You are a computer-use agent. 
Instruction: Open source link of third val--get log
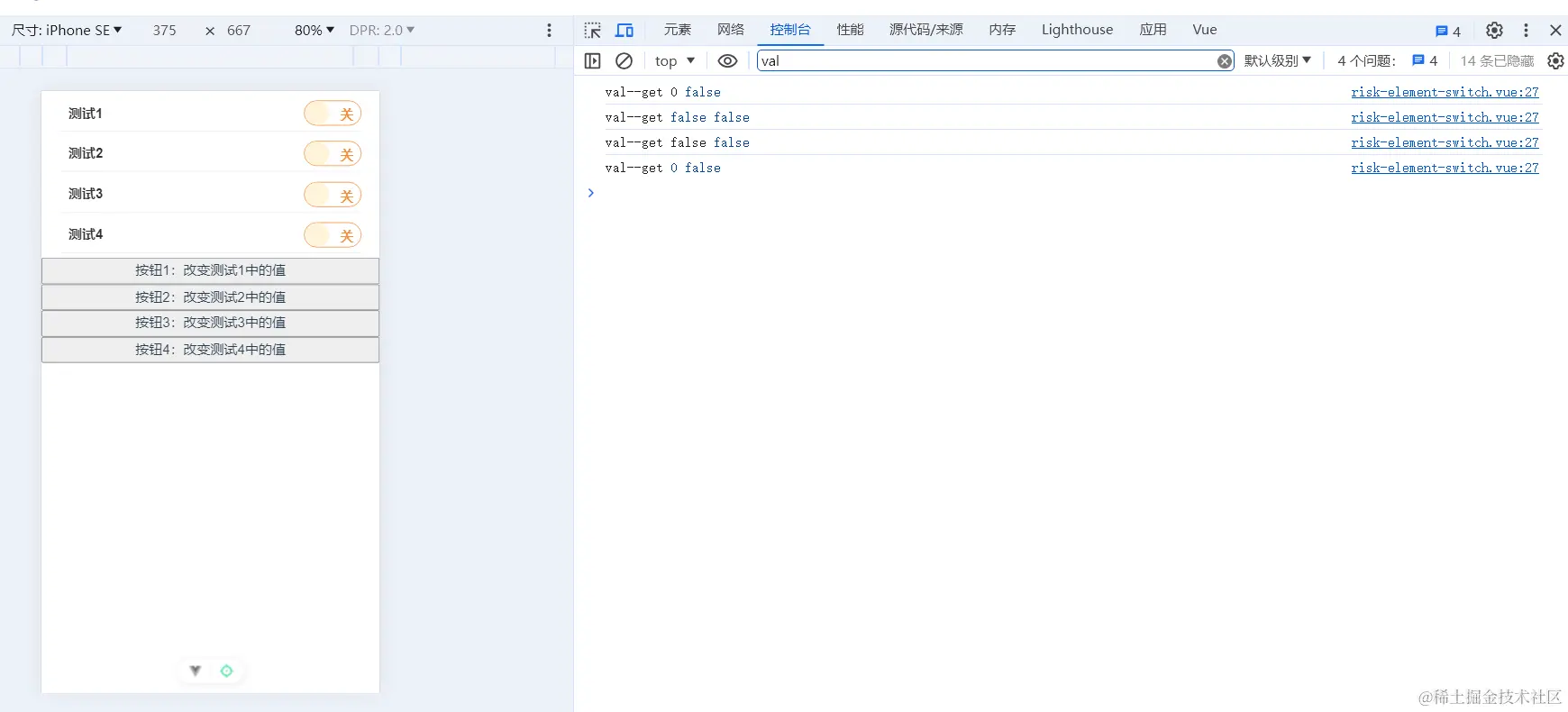[x=1445, y=142]
